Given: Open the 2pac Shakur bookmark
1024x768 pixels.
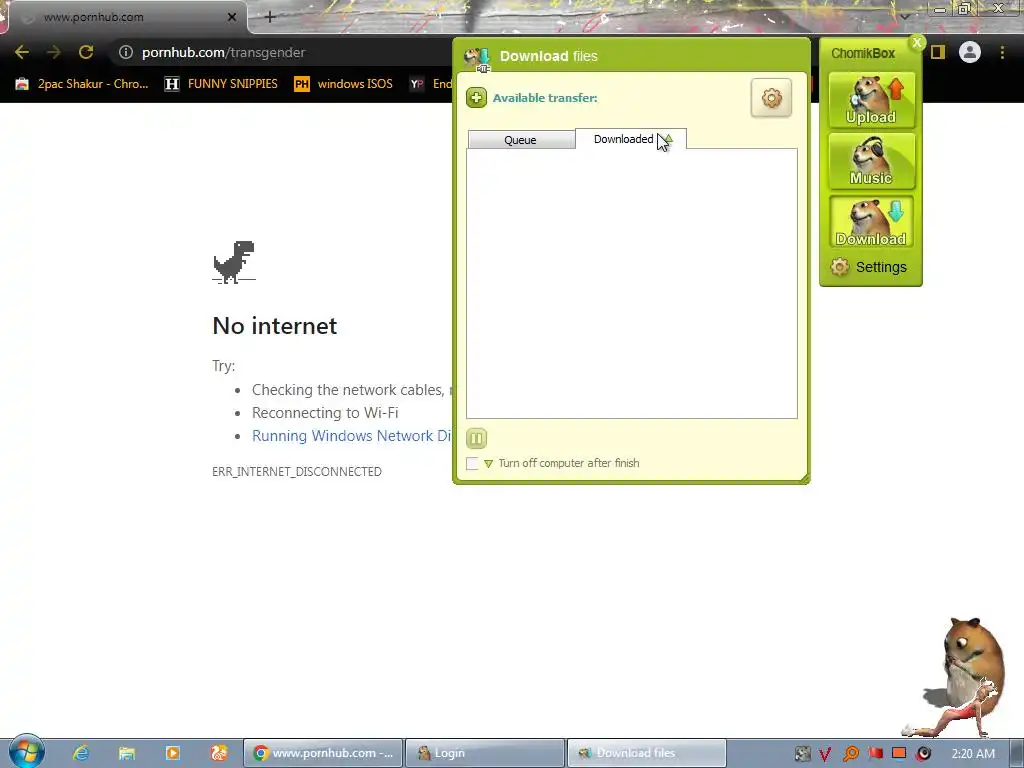Looking at the screenshot, I should (82, 84).
